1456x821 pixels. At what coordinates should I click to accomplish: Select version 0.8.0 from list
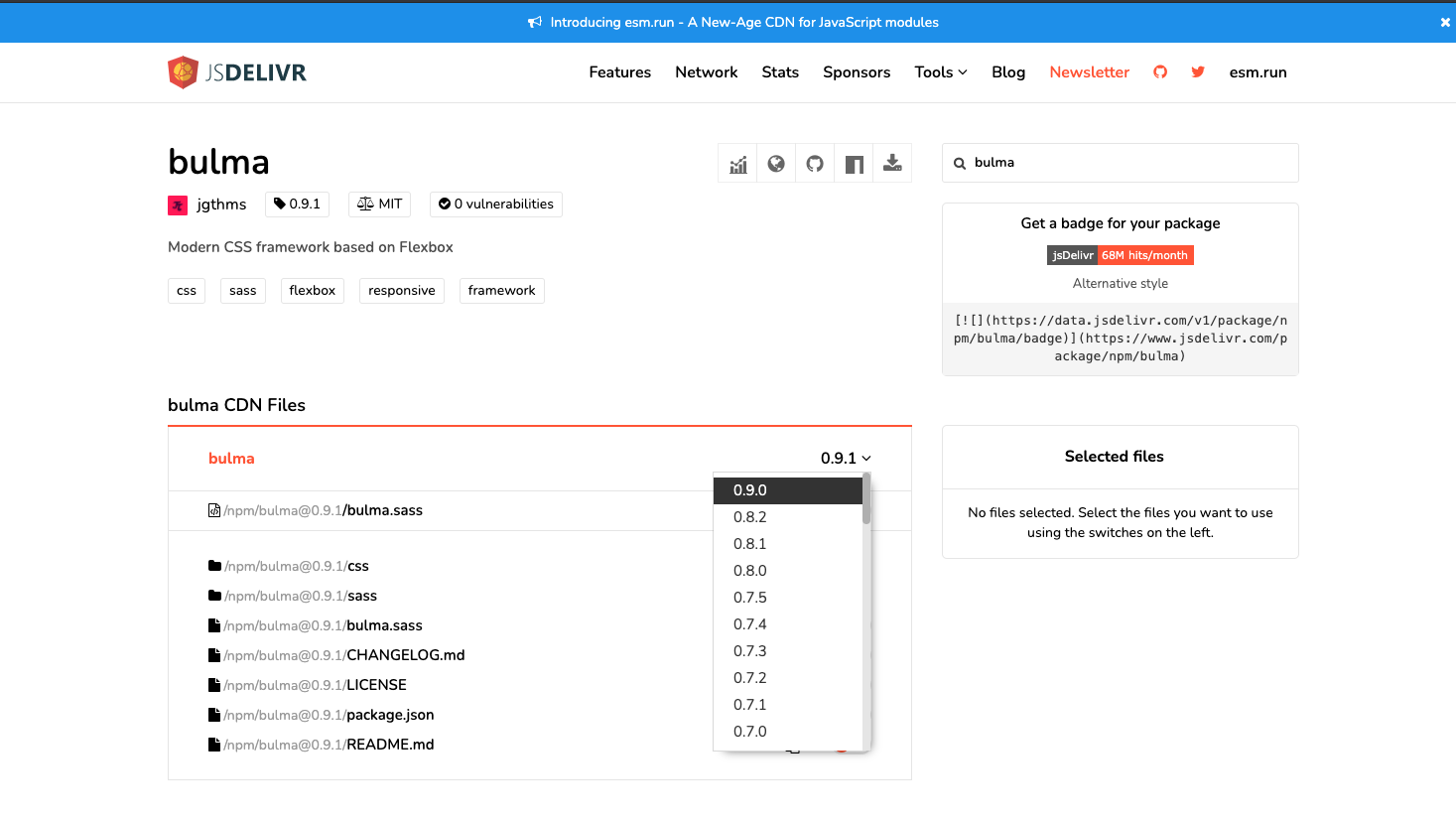[x=788, y=571]
